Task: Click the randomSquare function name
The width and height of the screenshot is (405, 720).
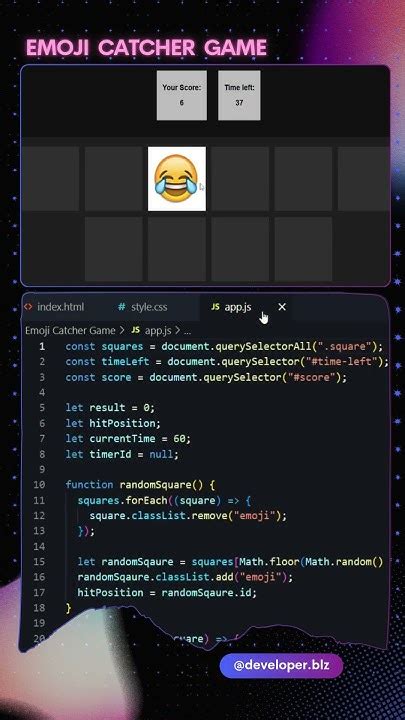Action: pos(158,484)
